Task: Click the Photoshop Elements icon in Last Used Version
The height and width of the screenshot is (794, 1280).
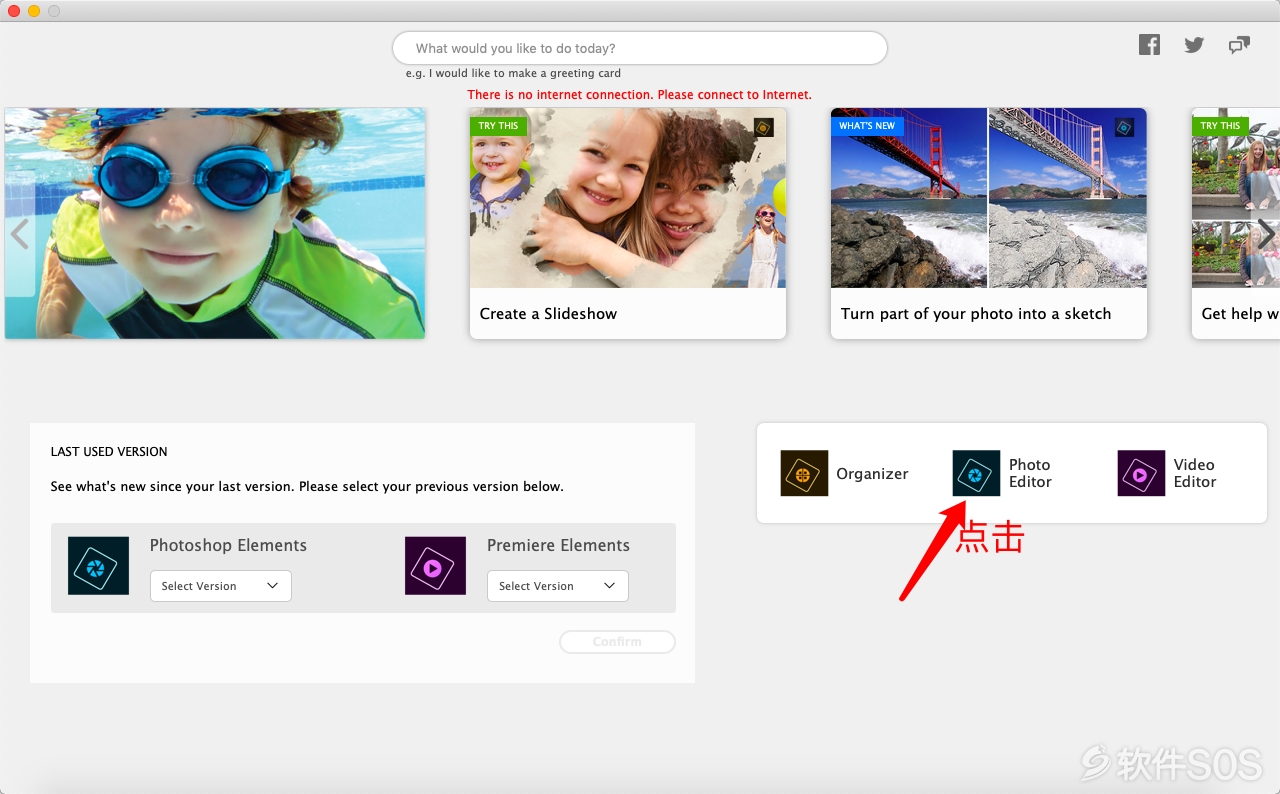Action: [98, 566]
